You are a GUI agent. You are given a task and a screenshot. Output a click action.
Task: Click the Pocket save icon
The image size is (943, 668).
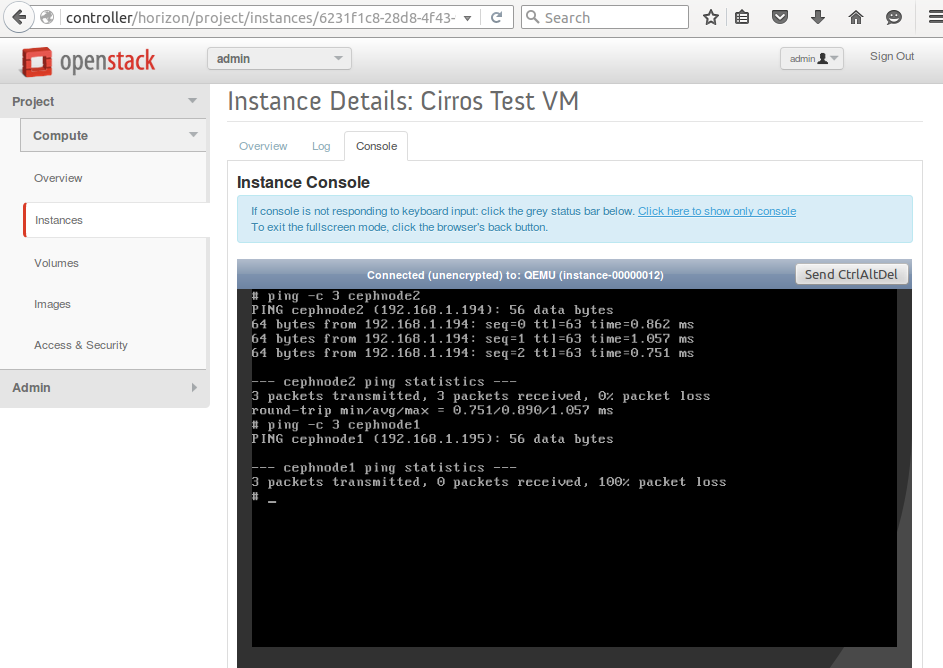click(x=780, y=17)
